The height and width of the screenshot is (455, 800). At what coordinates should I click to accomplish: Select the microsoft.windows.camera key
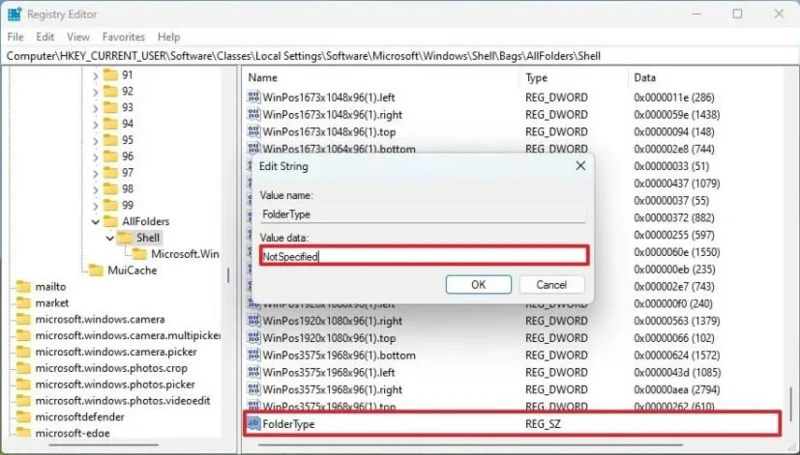[x=100, y=319]
